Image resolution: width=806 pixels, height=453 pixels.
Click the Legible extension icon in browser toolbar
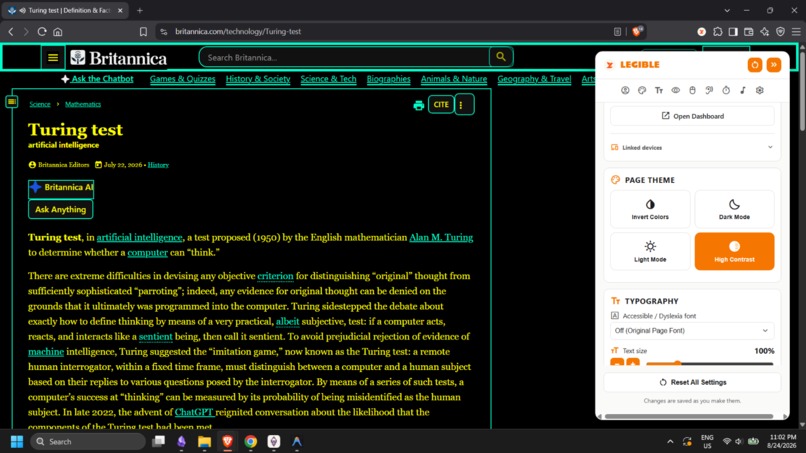tap(702, 32)
